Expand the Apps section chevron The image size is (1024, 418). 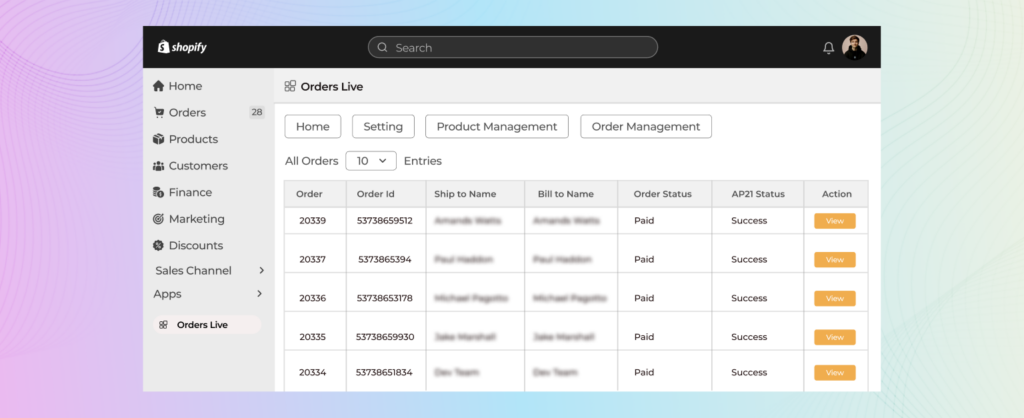[x=261, y=294]
